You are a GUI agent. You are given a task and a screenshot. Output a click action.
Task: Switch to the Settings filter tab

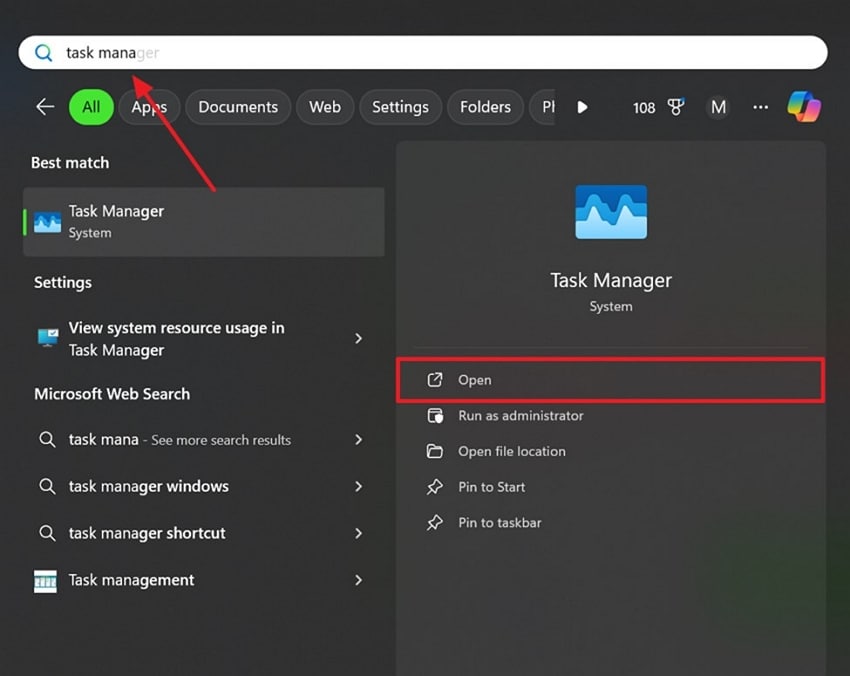tap(400, 107)
